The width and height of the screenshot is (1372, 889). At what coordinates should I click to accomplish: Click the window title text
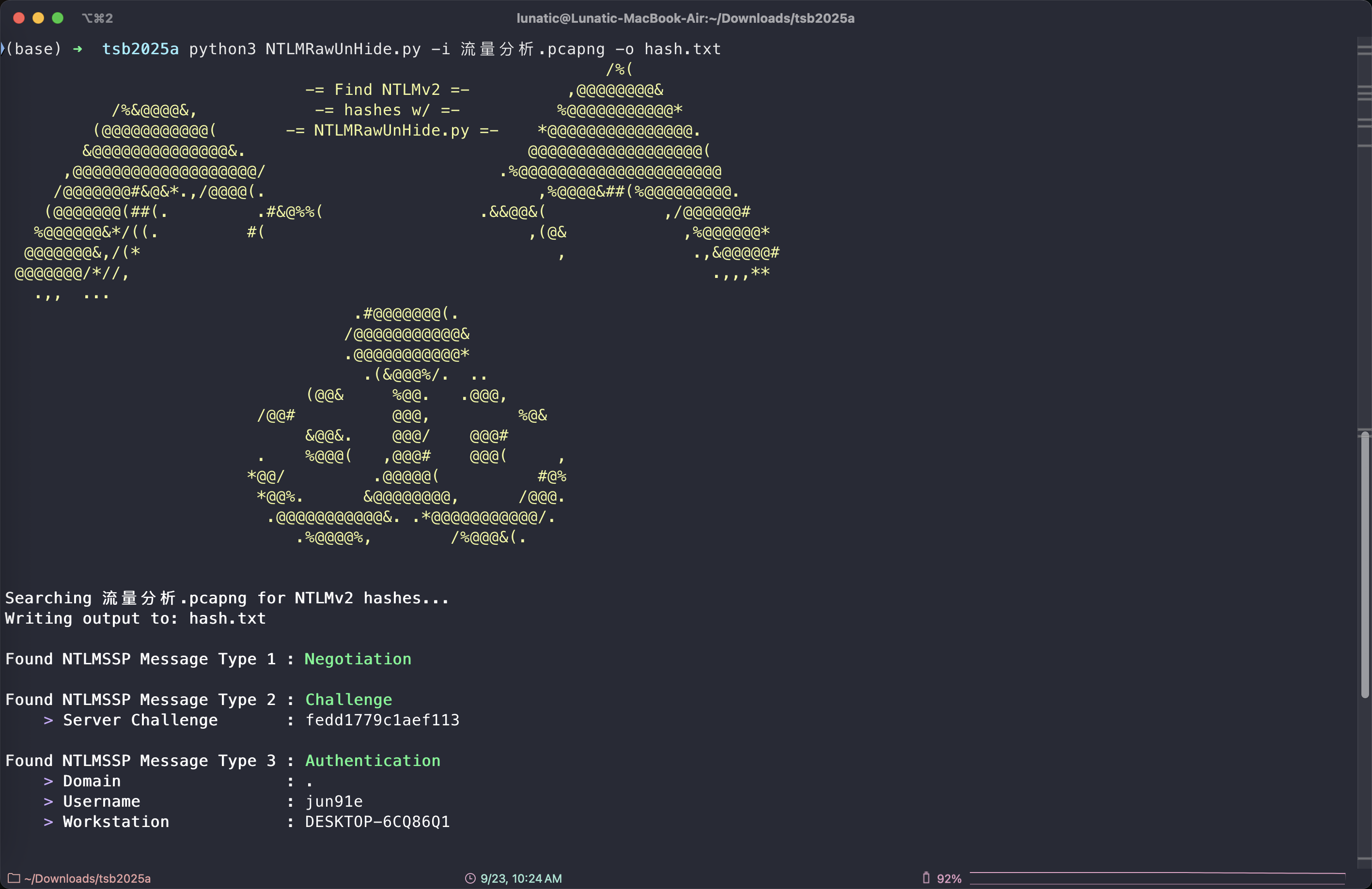[685, 18]
